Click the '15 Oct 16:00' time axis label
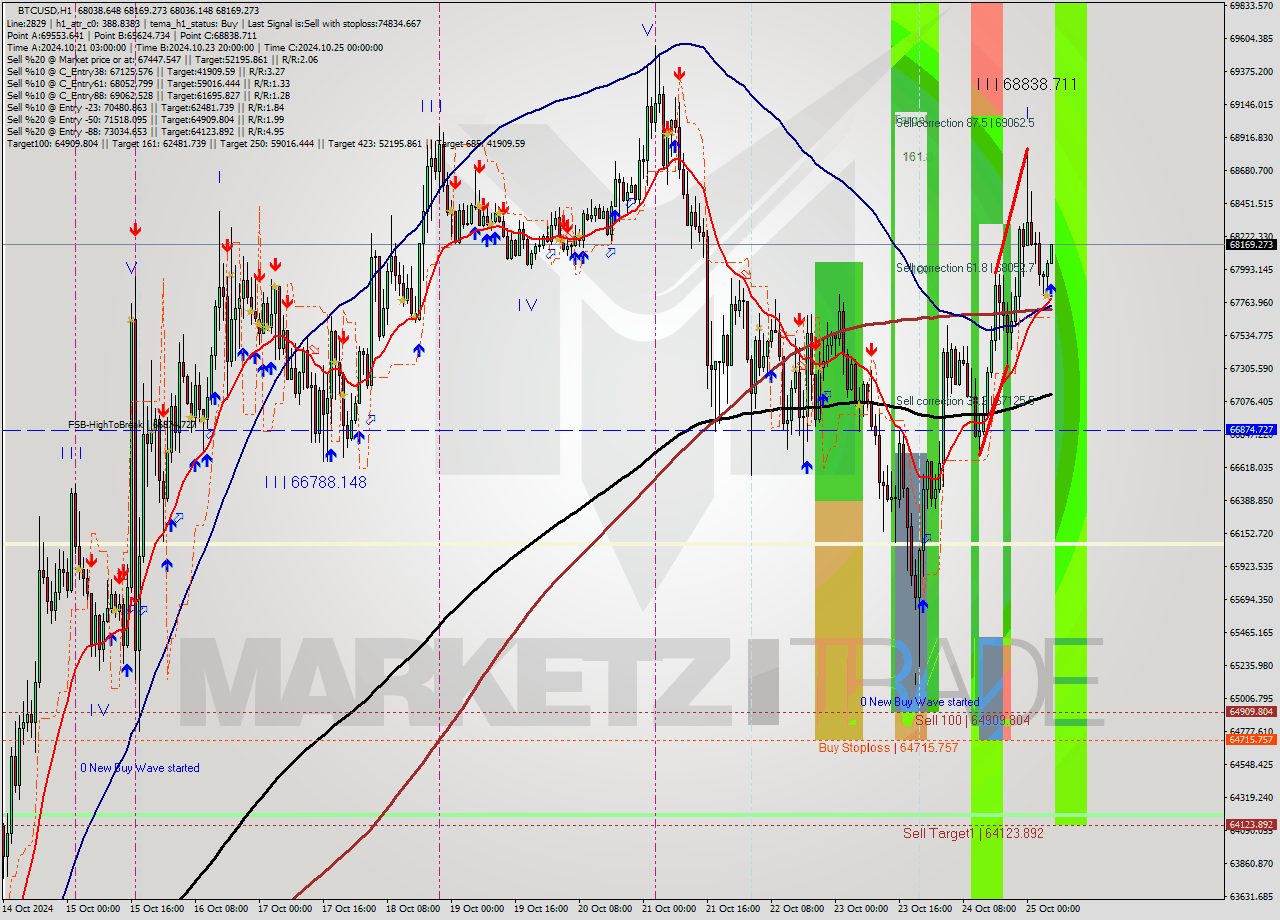The height and width of the screenshot is (920, 1280). pos(156,909)
